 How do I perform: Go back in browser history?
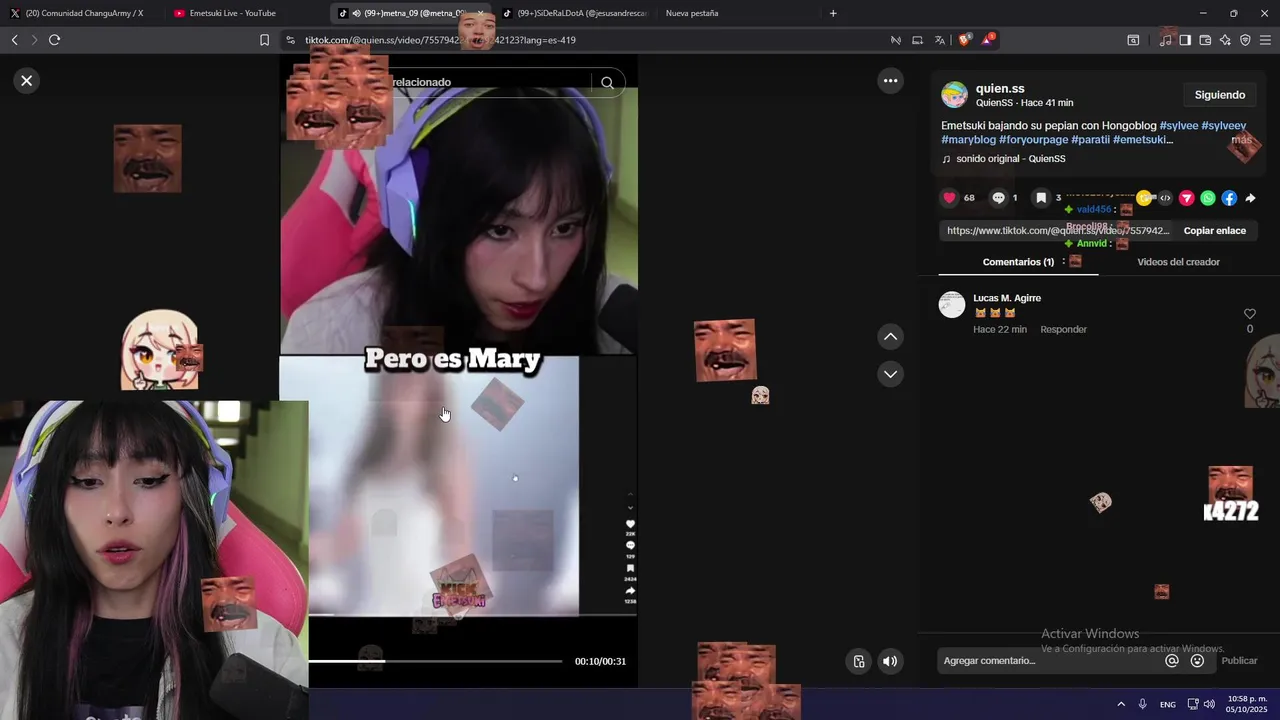point(14,40)
